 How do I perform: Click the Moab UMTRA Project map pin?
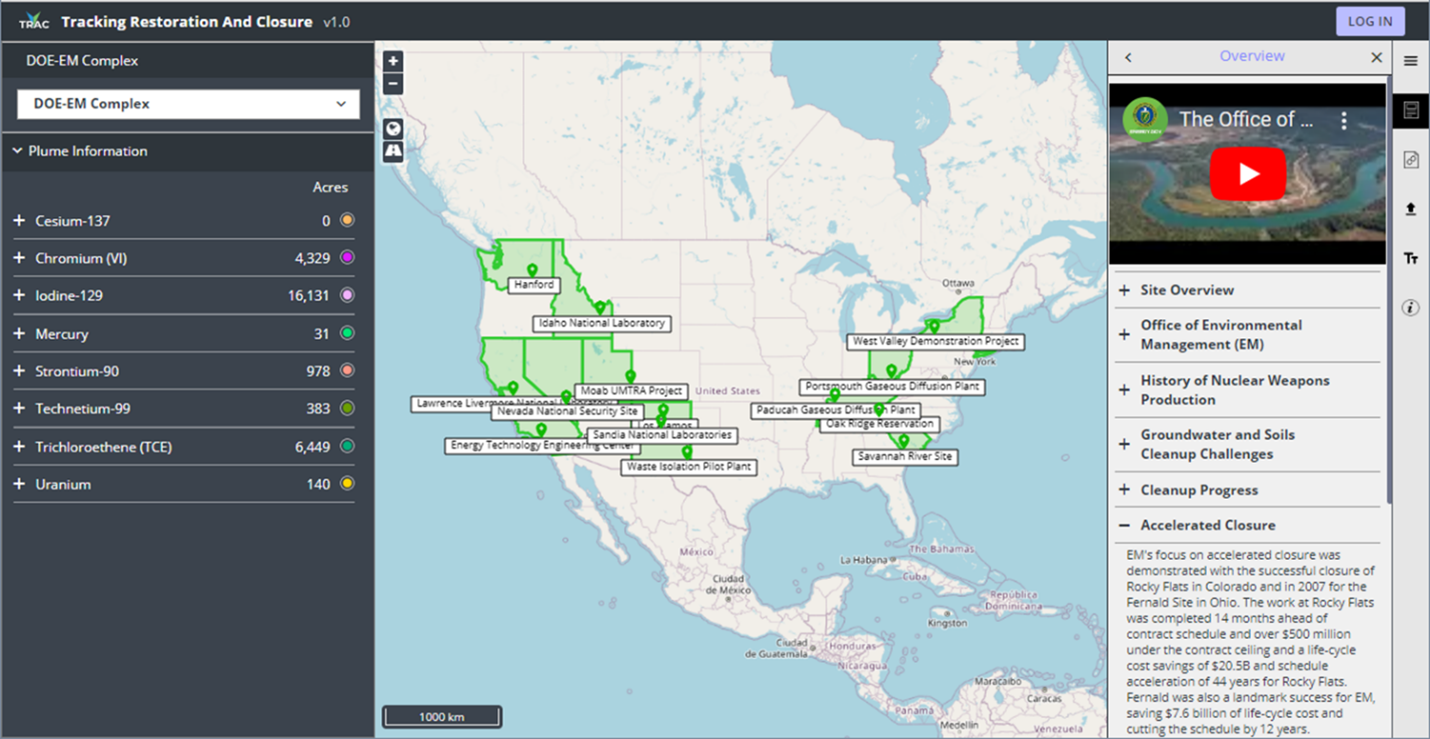[630, 376]
